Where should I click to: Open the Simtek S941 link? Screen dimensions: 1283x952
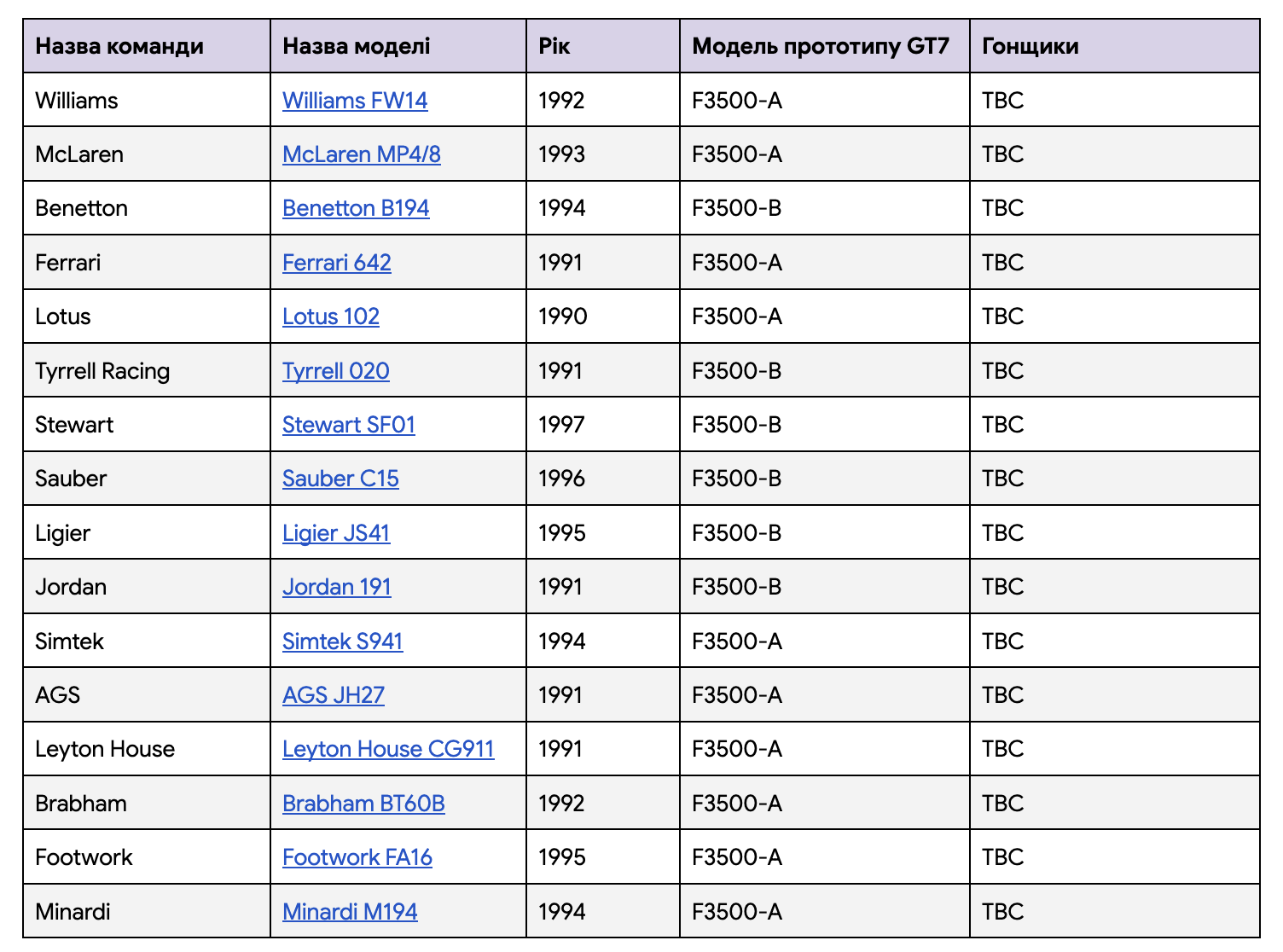click(x=343, y=641)
